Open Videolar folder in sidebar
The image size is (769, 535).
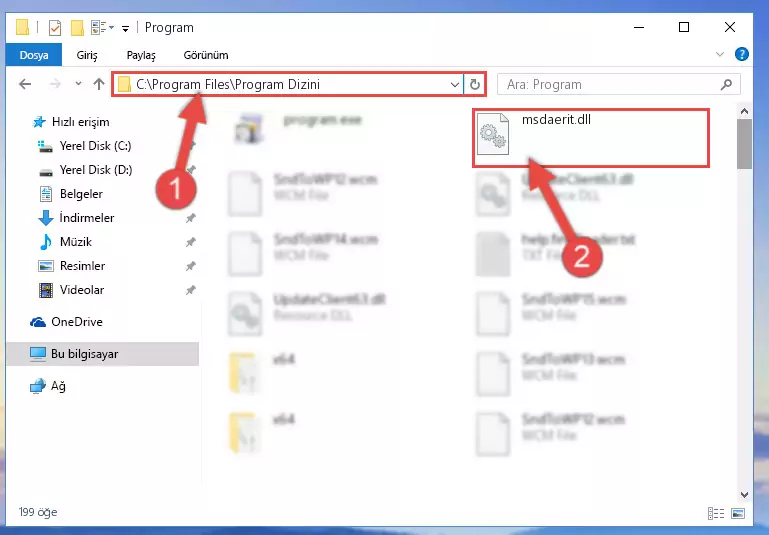click(81, 290)
